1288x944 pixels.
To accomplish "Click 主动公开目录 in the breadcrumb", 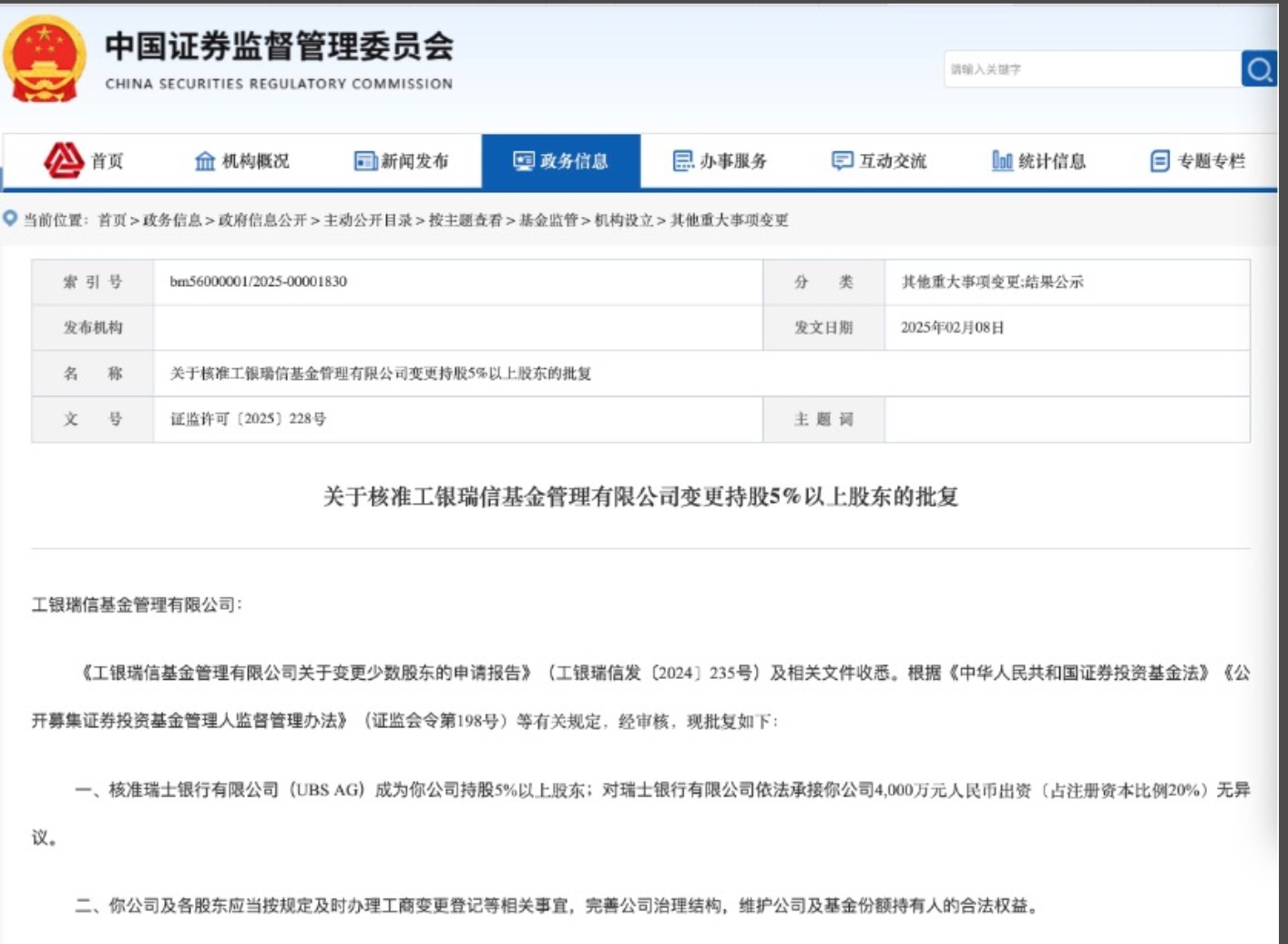I will (368, 220).
